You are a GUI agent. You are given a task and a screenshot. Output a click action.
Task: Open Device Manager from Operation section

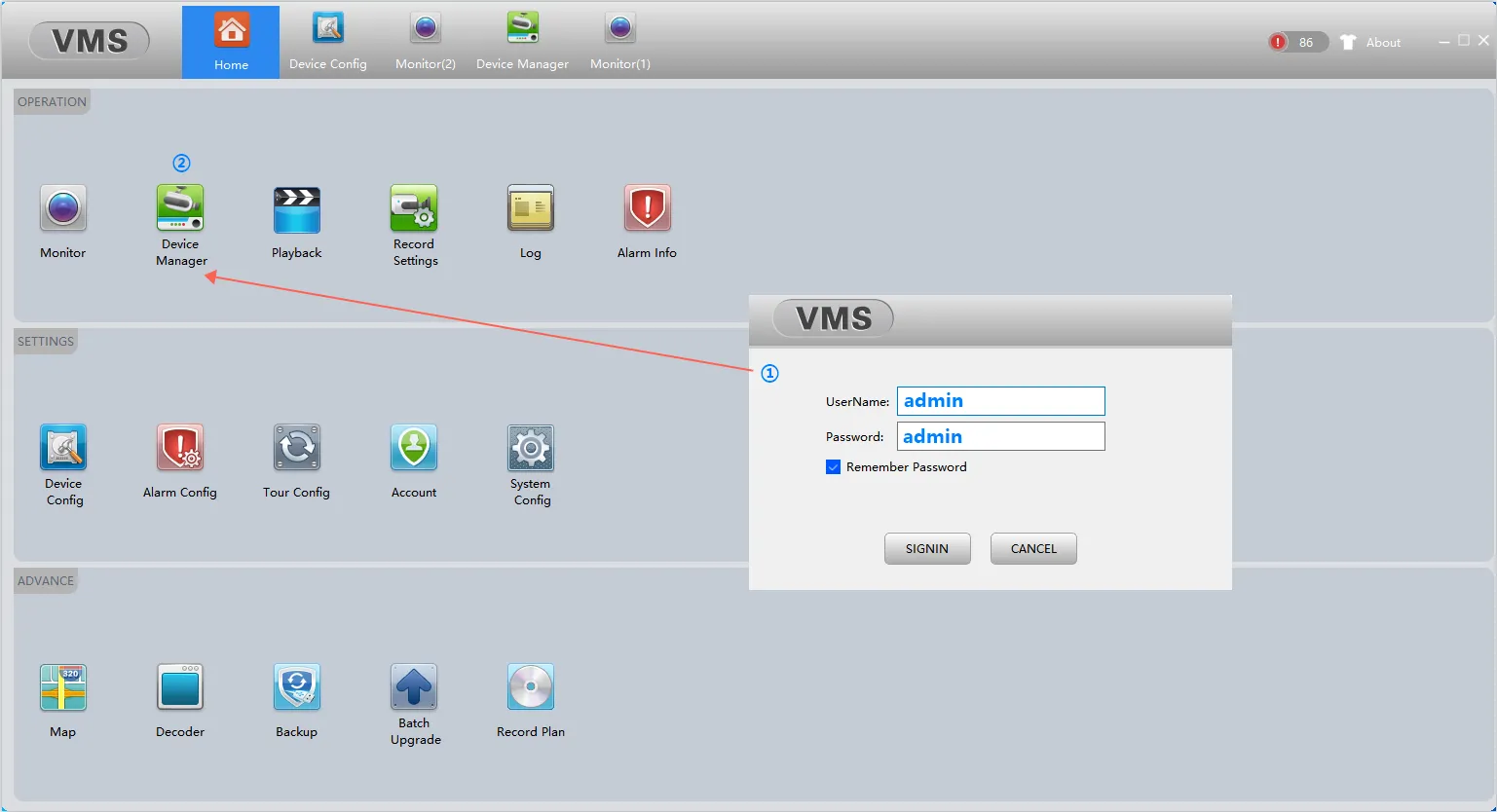[x=180, y=208]
